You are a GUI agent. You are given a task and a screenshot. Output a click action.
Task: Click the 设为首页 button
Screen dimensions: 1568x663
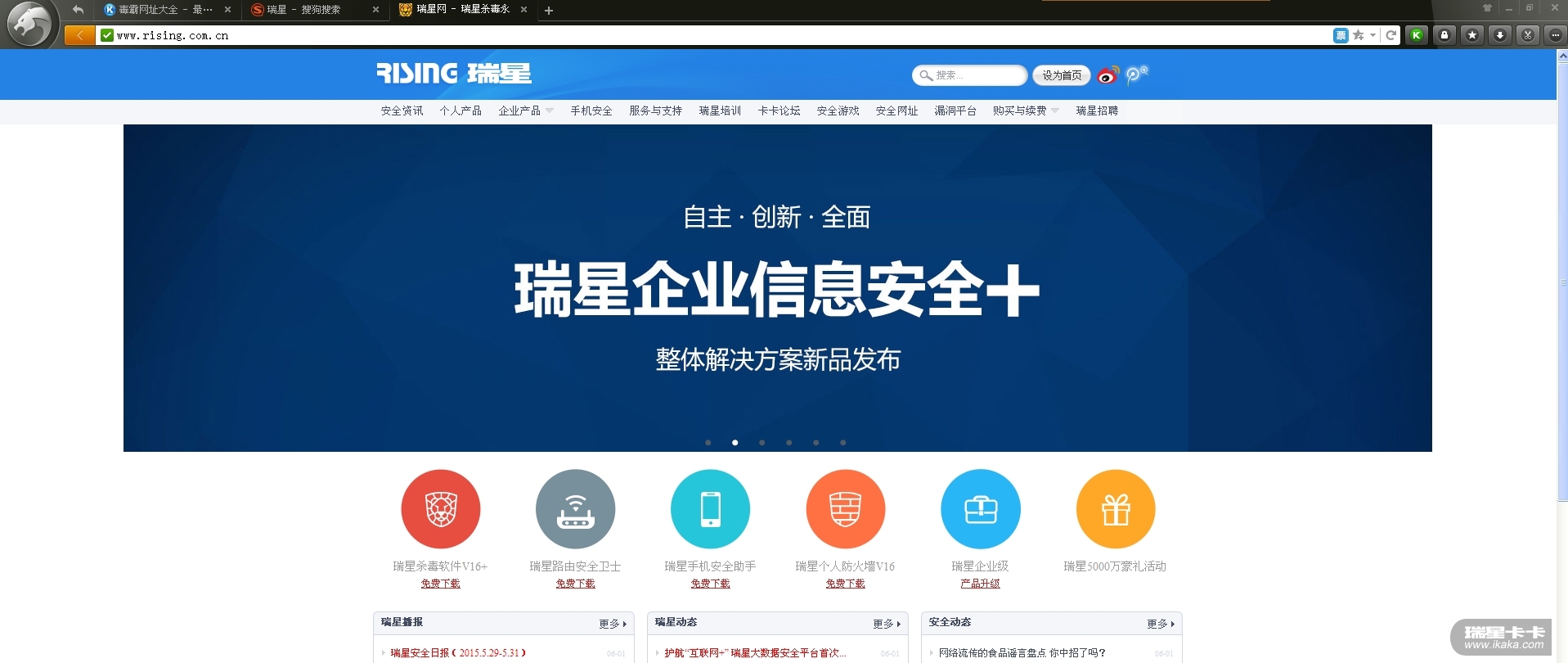pos(1062,75)
